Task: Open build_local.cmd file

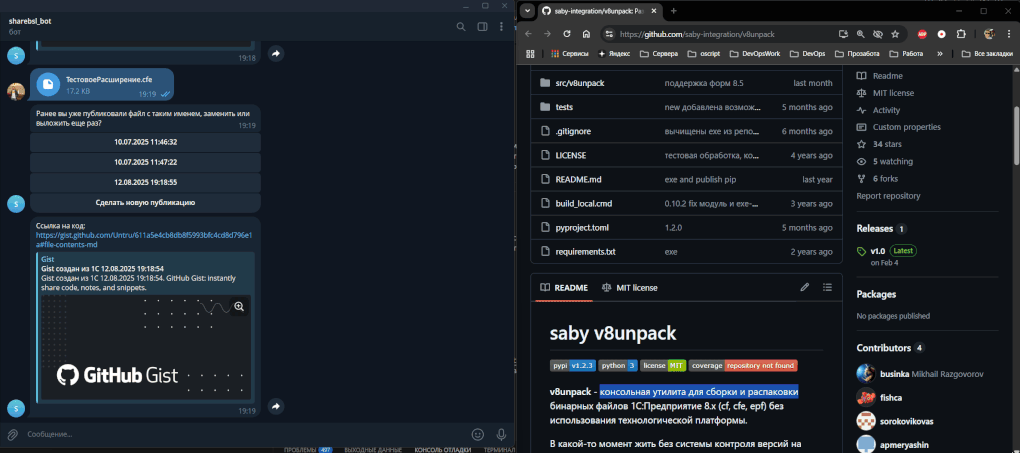Action: [x=584, y=204]
